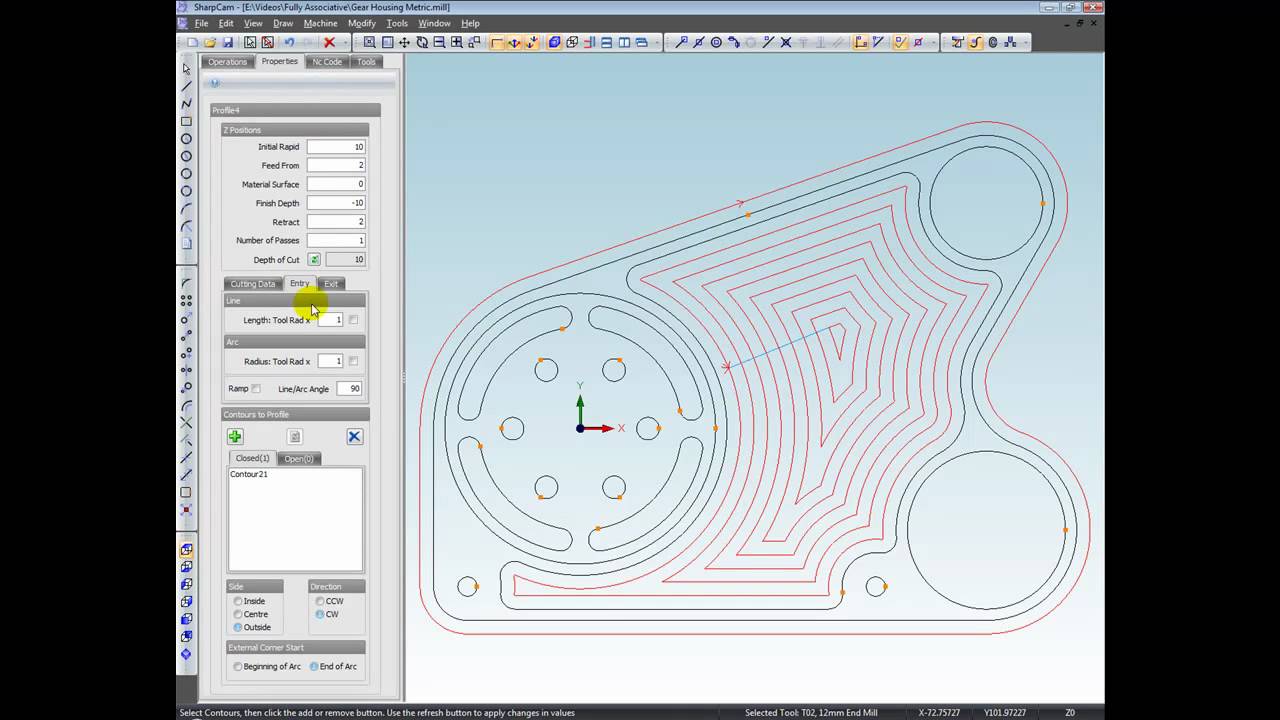The width and height of the screenshot is (1280, 720).
Task: Click the snap to intersection X icon
Action: [785, 42]
